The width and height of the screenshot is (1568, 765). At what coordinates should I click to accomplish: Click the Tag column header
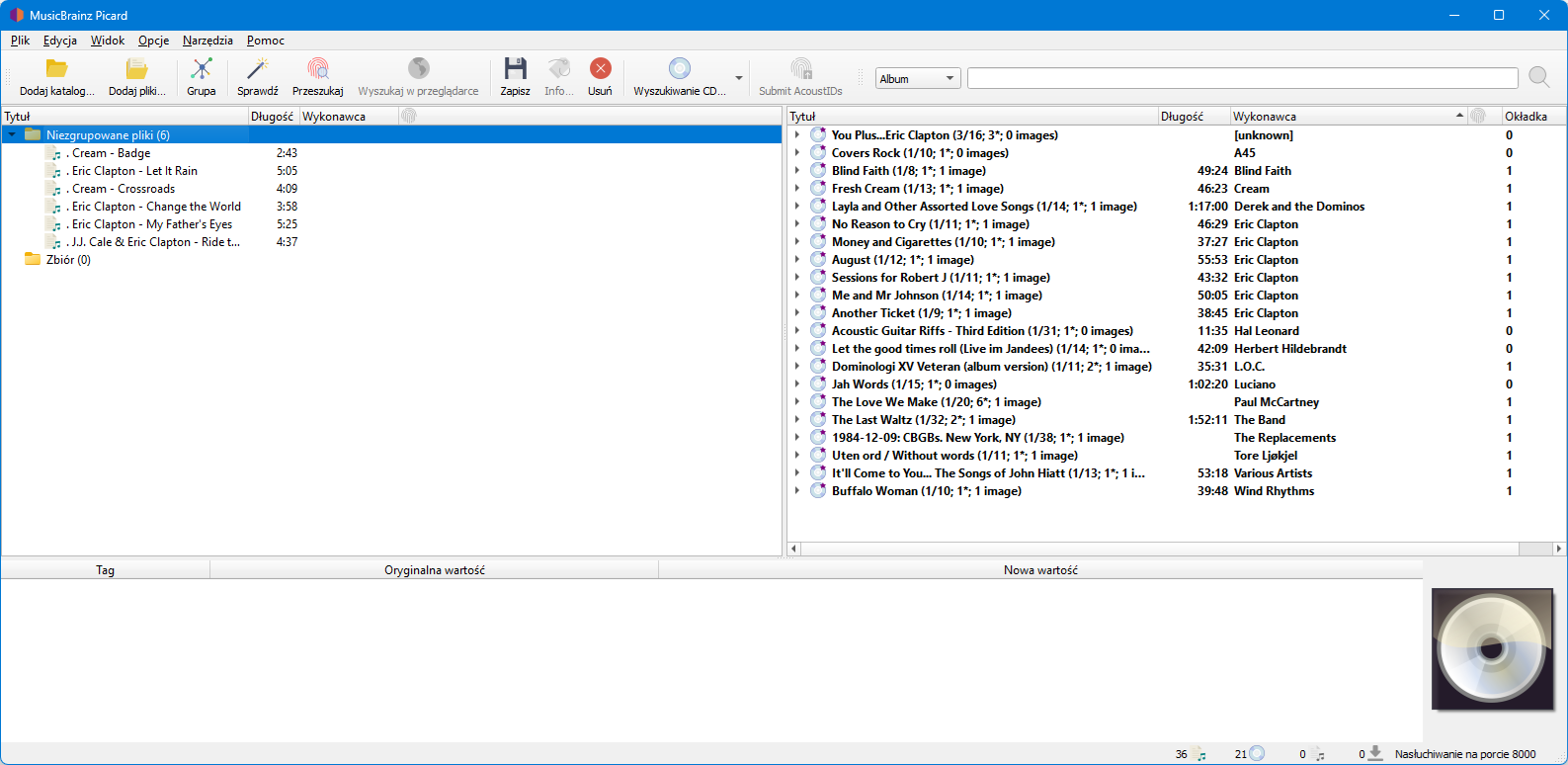106,570
